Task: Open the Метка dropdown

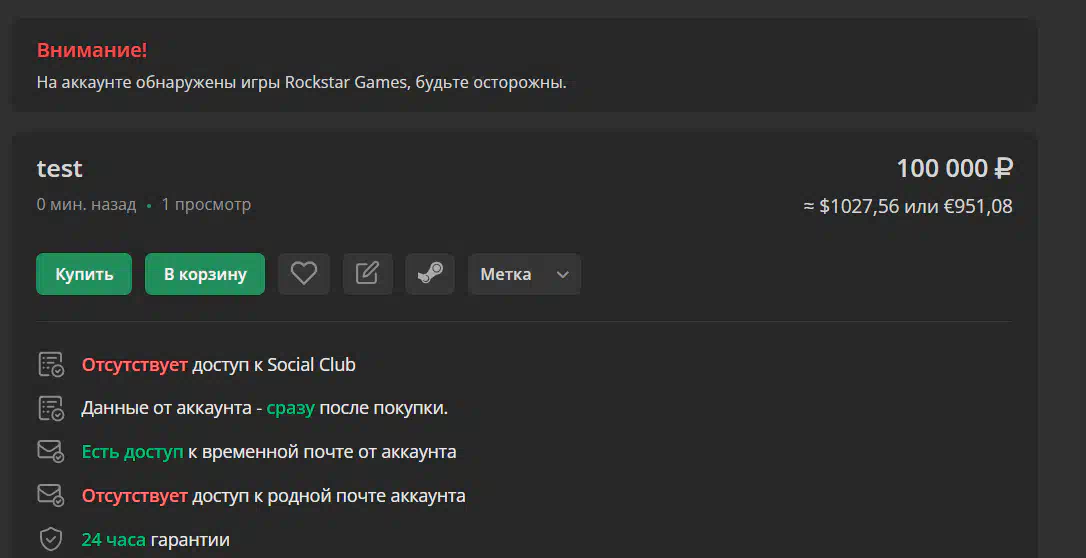Action: tap(524, 274)
